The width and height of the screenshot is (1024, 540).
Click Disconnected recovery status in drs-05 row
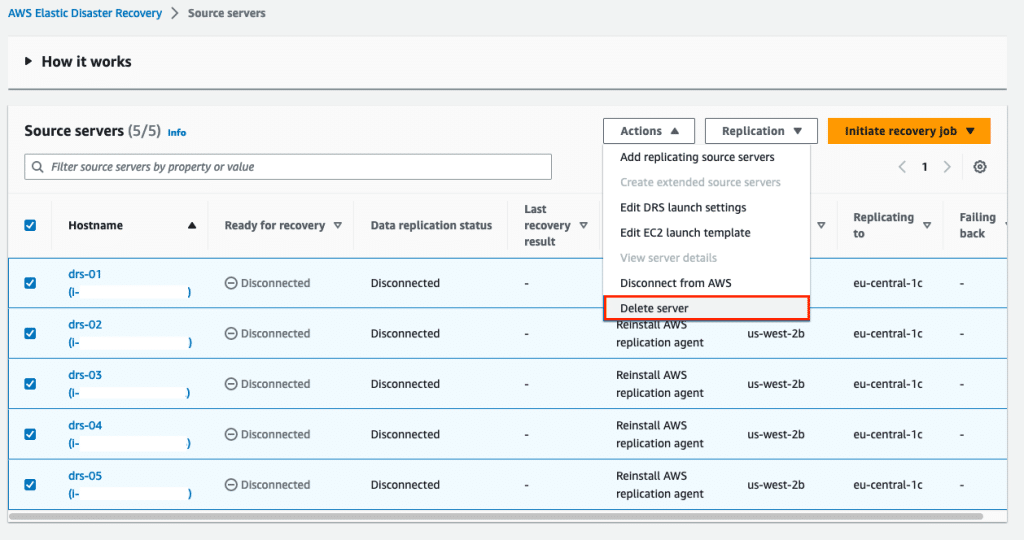(x=268, y=484)
